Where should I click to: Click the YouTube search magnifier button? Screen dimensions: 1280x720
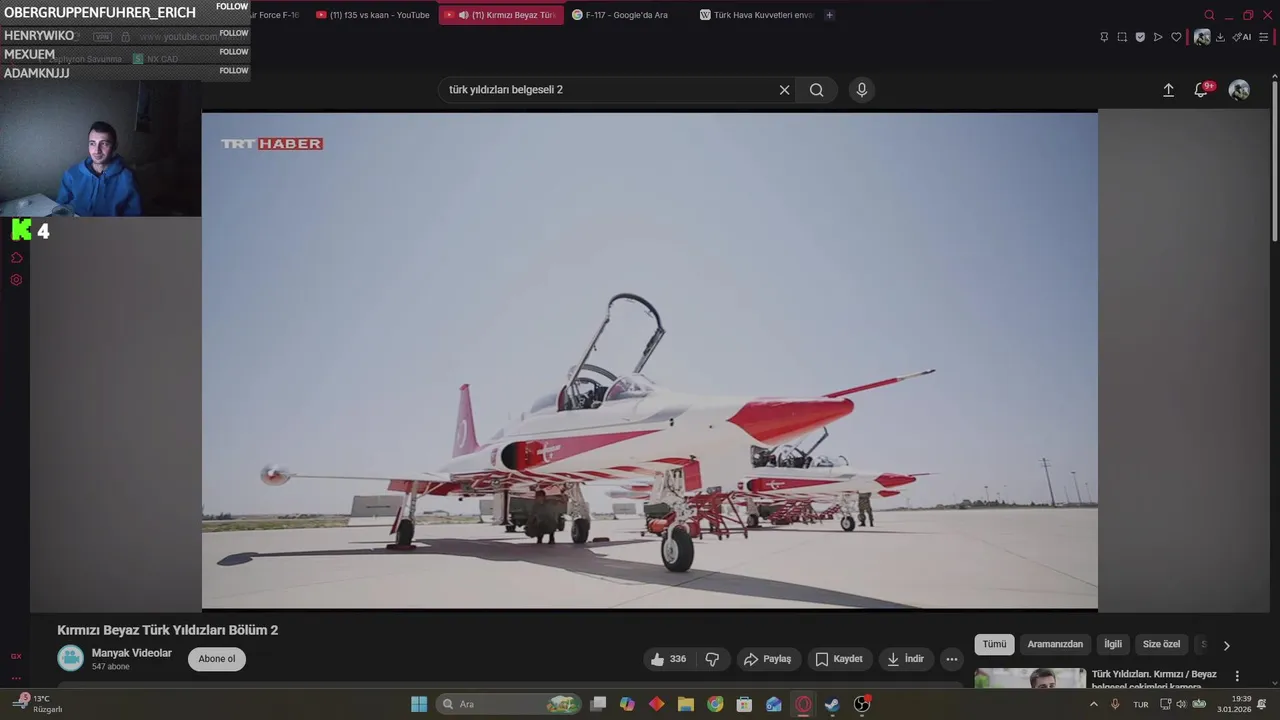pos(817,90)
